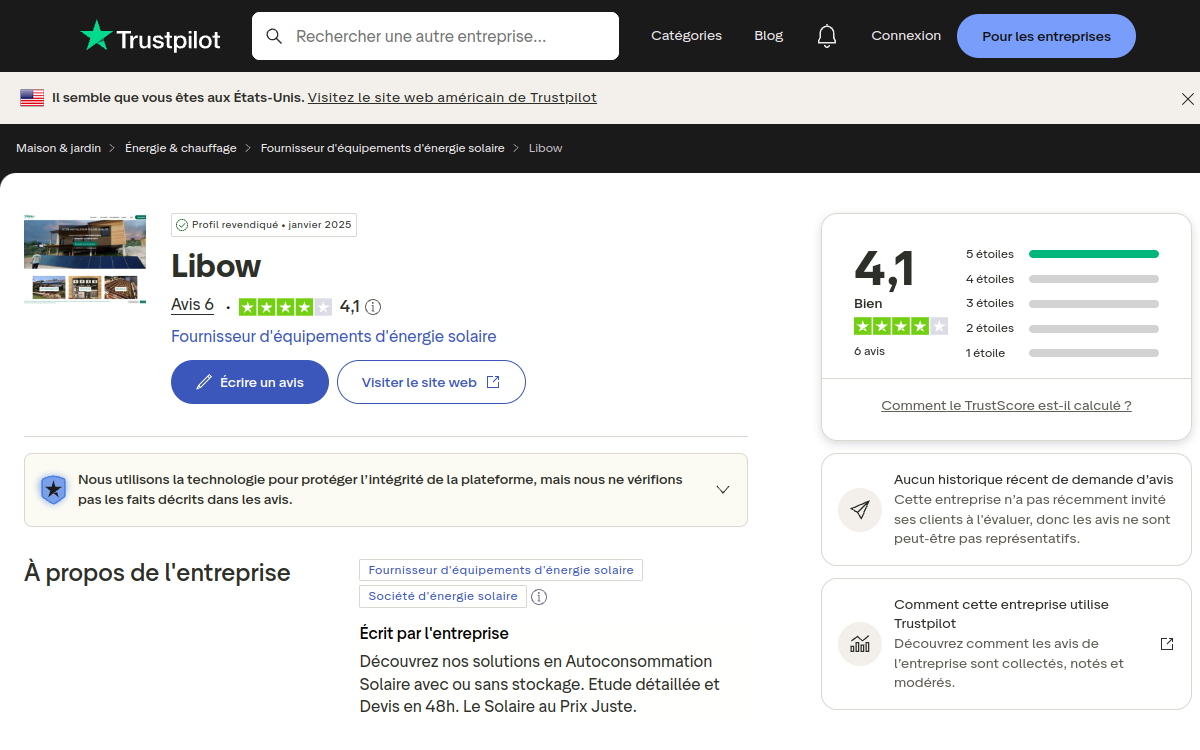Click the Libow company title

pyautogui.click(x=216, y=266)
